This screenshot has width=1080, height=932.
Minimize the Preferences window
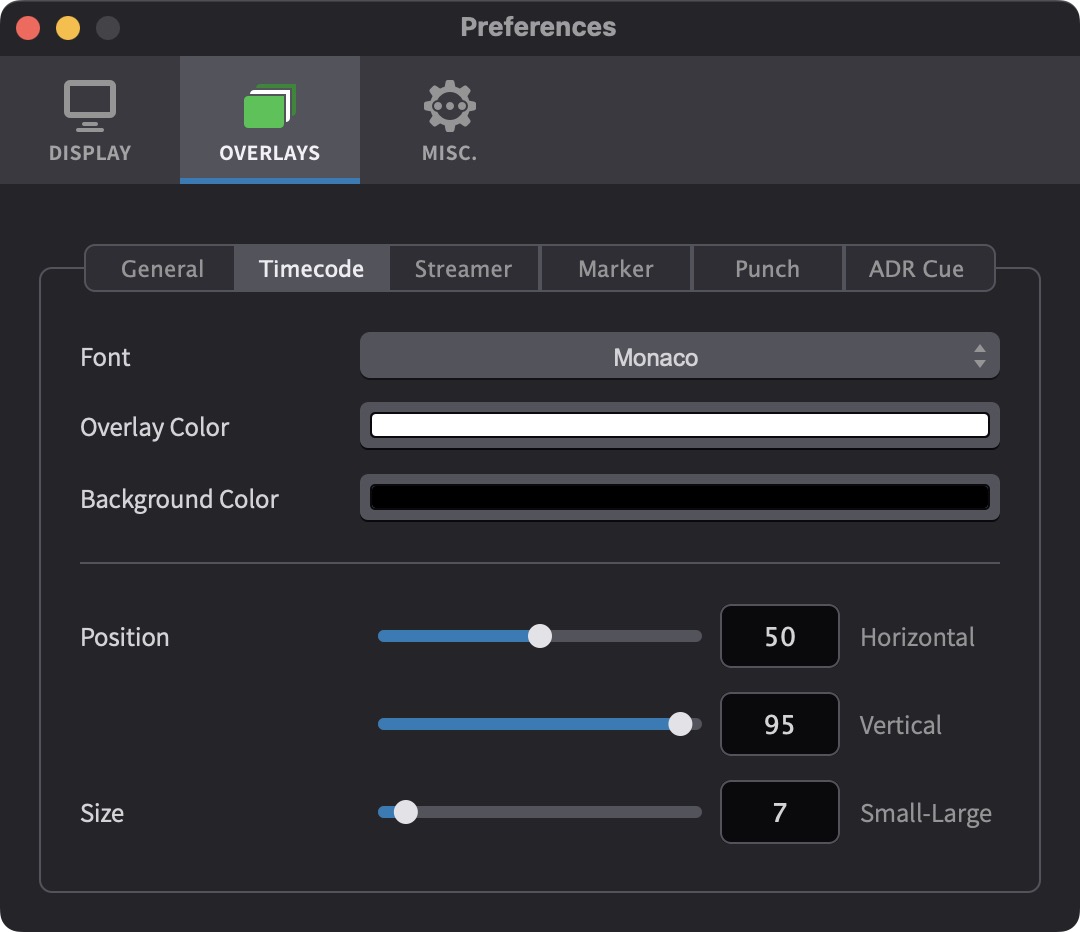(x=68, y=28)
